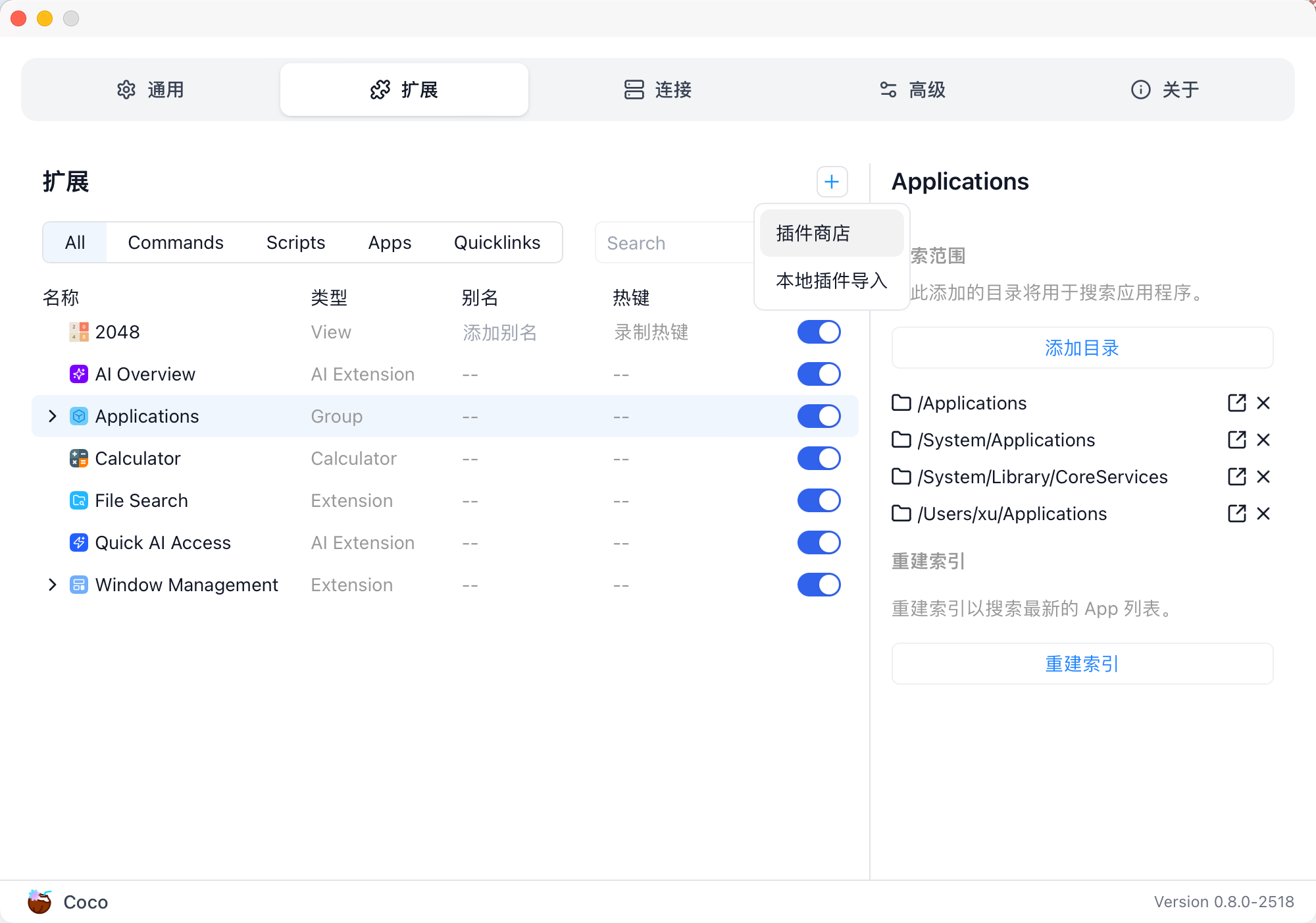The width and height of the screenshot is (1316, 923).
Task: Remove /System/Applications directory with X icon
Action: pyautogui.click(x=1263, y=440)
